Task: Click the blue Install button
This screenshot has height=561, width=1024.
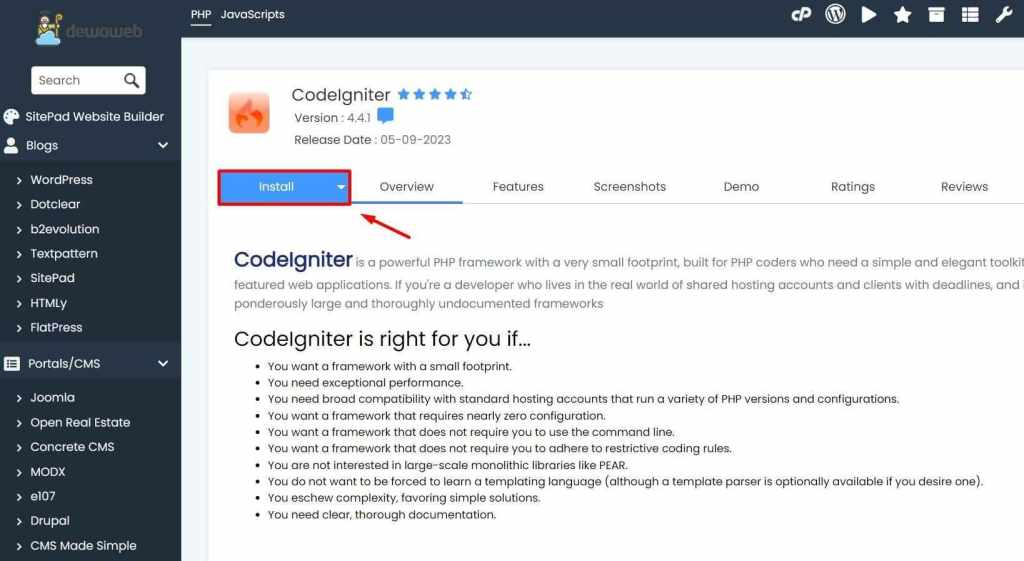Action: pos(276,187)
